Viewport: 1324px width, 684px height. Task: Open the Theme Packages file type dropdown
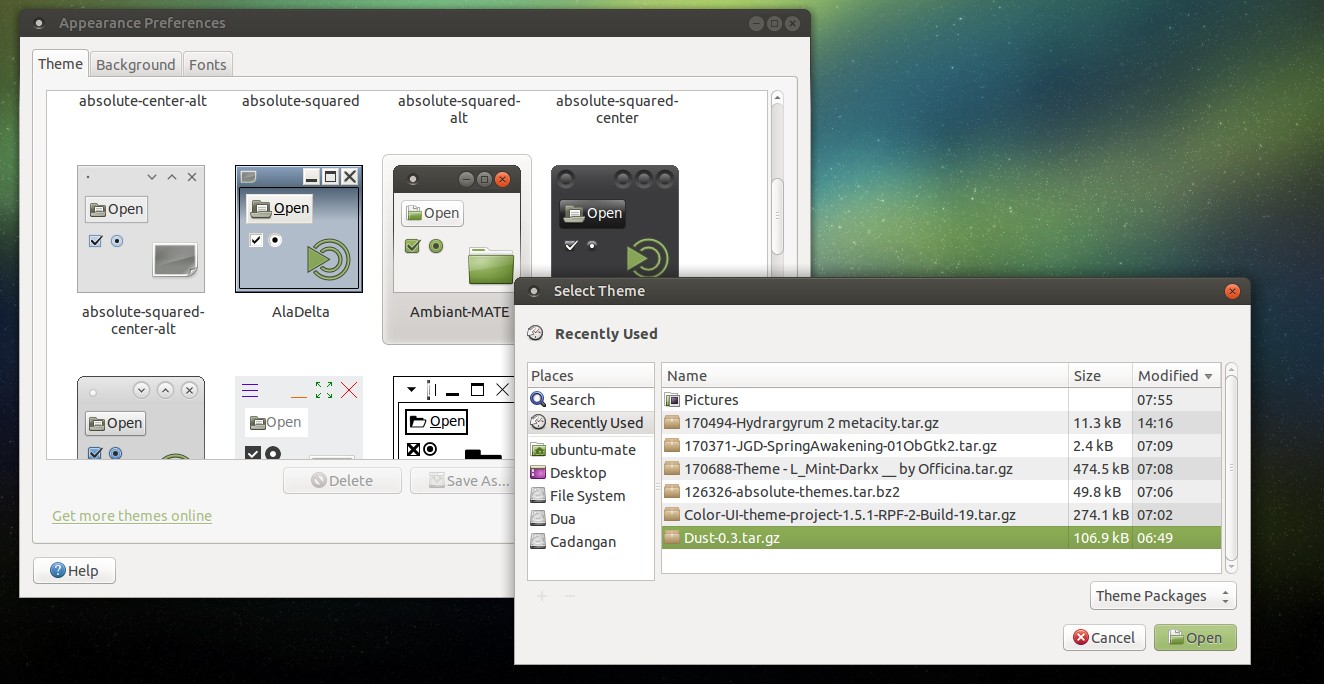(1162, 595)
